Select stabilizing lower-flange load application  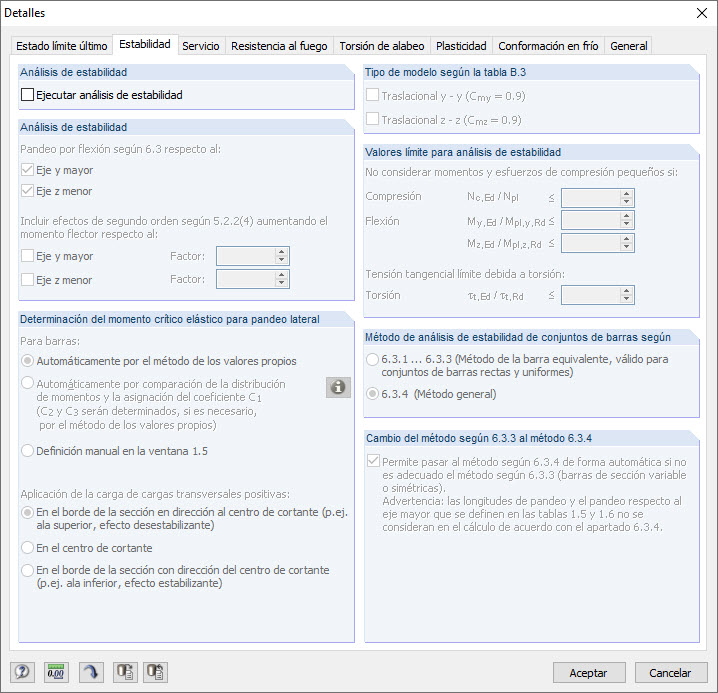[27, 570]
